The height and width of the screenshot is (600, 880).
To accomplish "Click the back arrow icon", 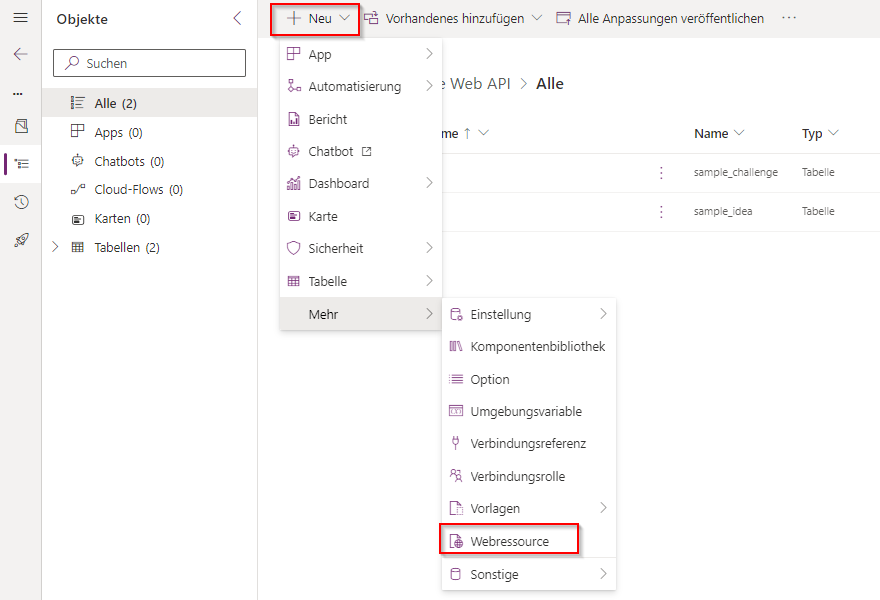I will pyautogui.click(x=20, y=54).
